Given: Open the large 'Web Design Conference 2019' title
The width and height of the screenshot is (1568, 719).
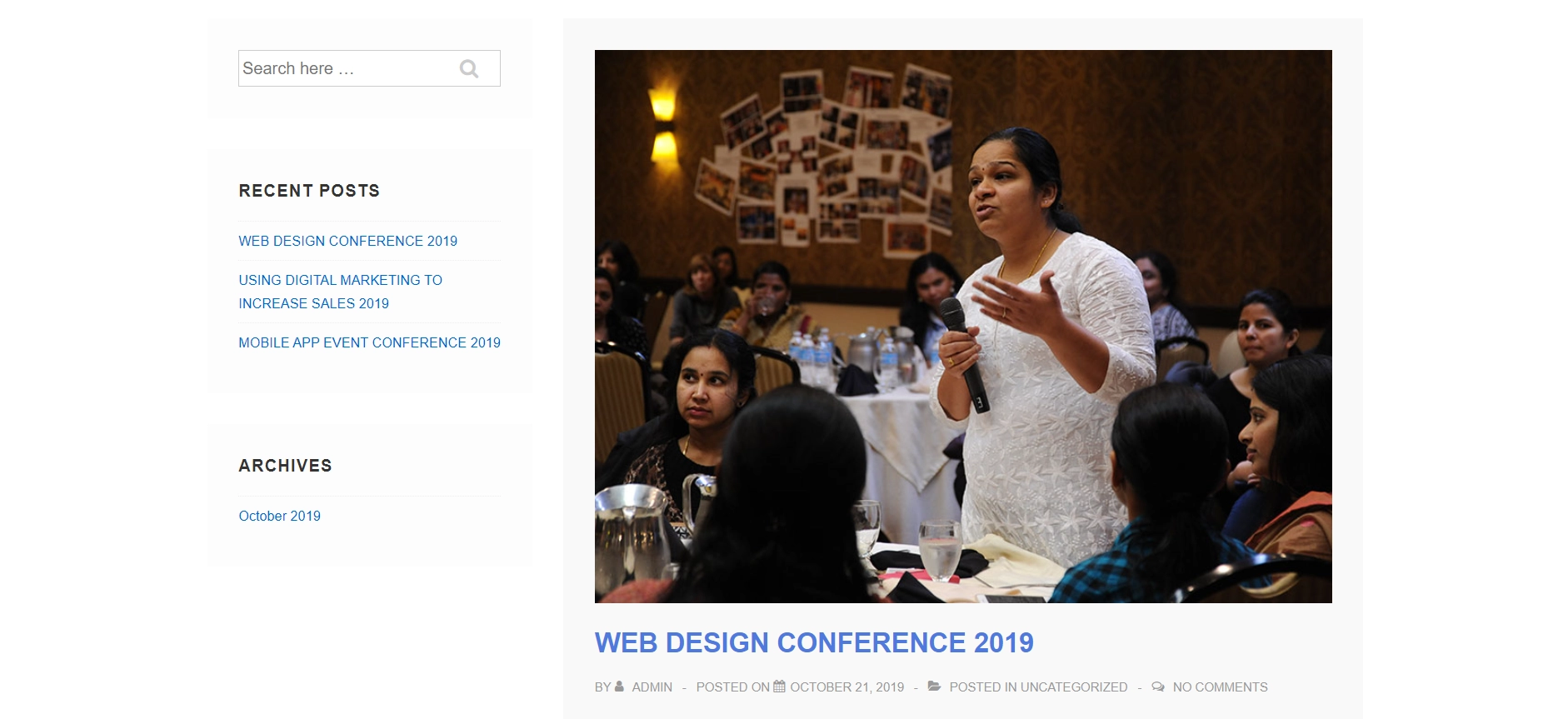Looking at the screenshot, I should (x=814, y=642).
